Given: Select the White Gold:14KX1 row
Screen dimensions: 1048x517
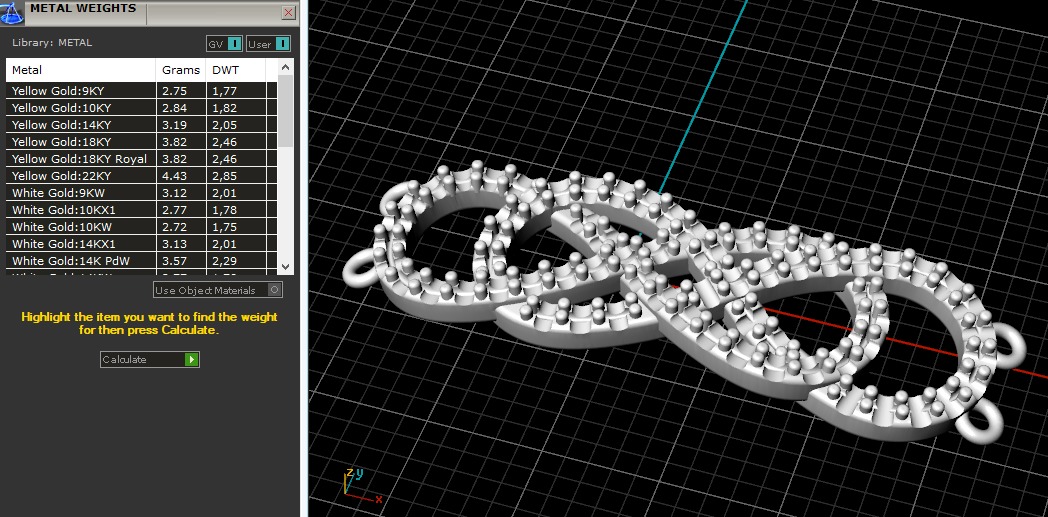Looking at the screenshot, I should [x=141, y=244].
